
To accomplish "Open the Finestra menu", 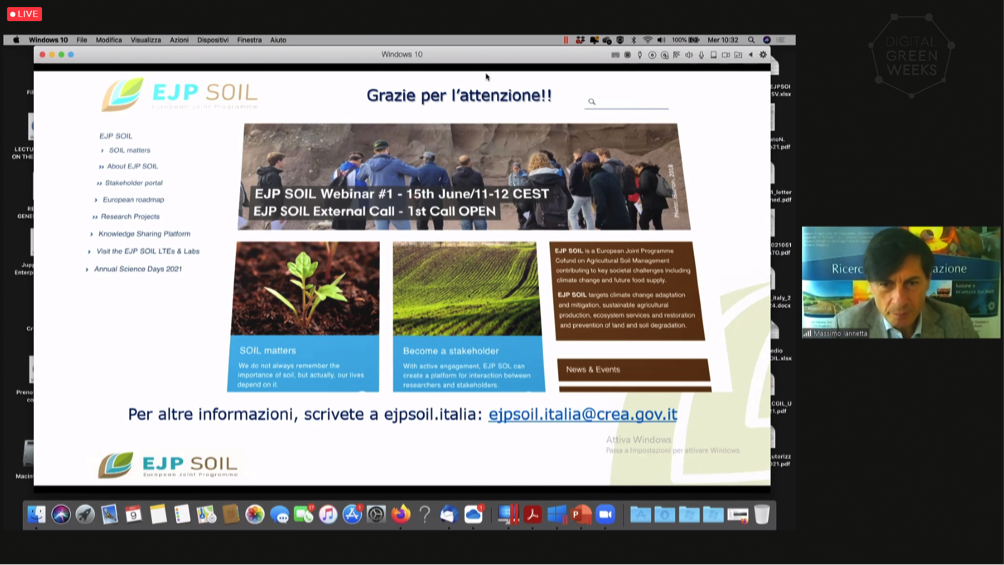I will coord(249,40).
